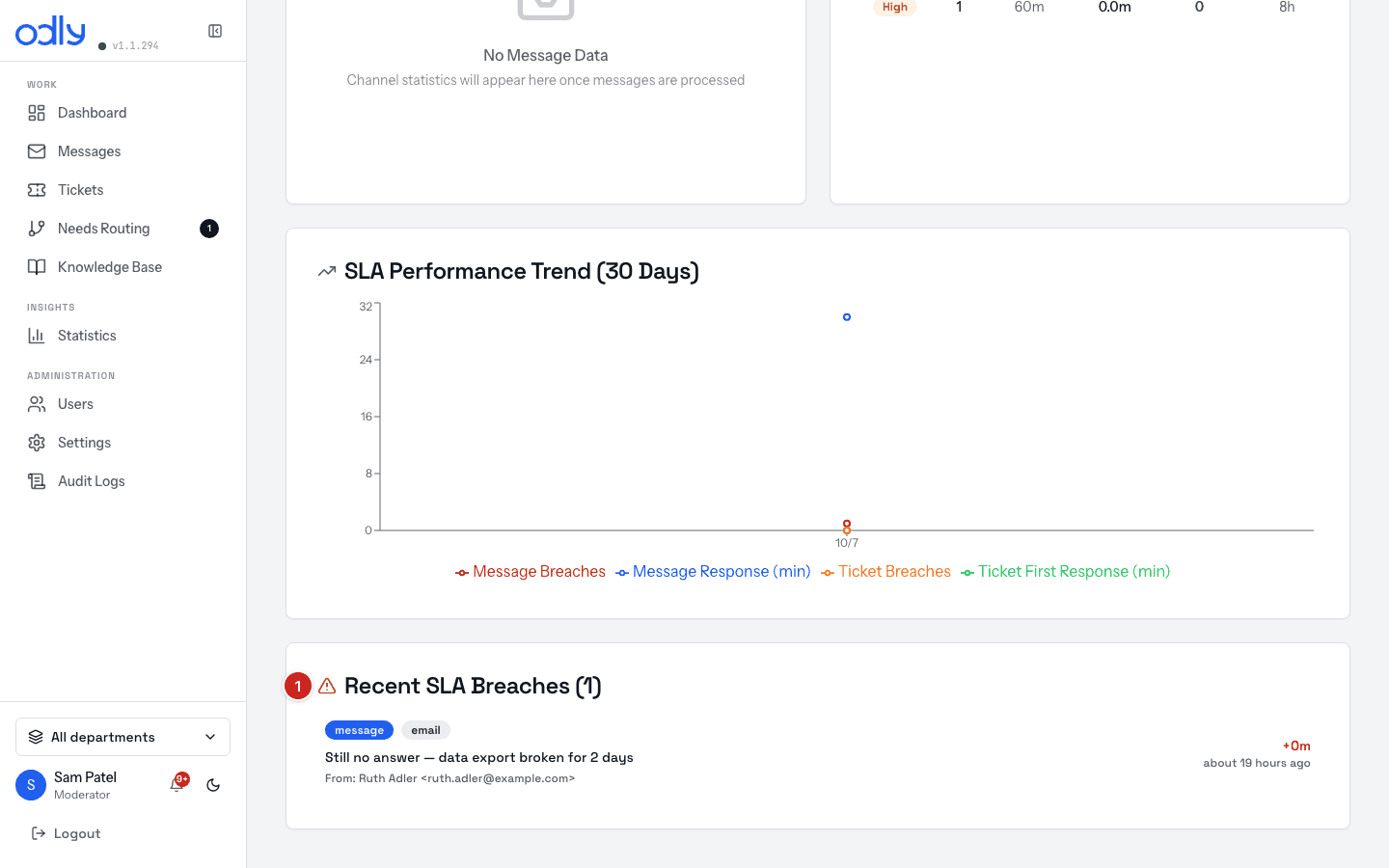Click the odly logo

tap(50, 31)
